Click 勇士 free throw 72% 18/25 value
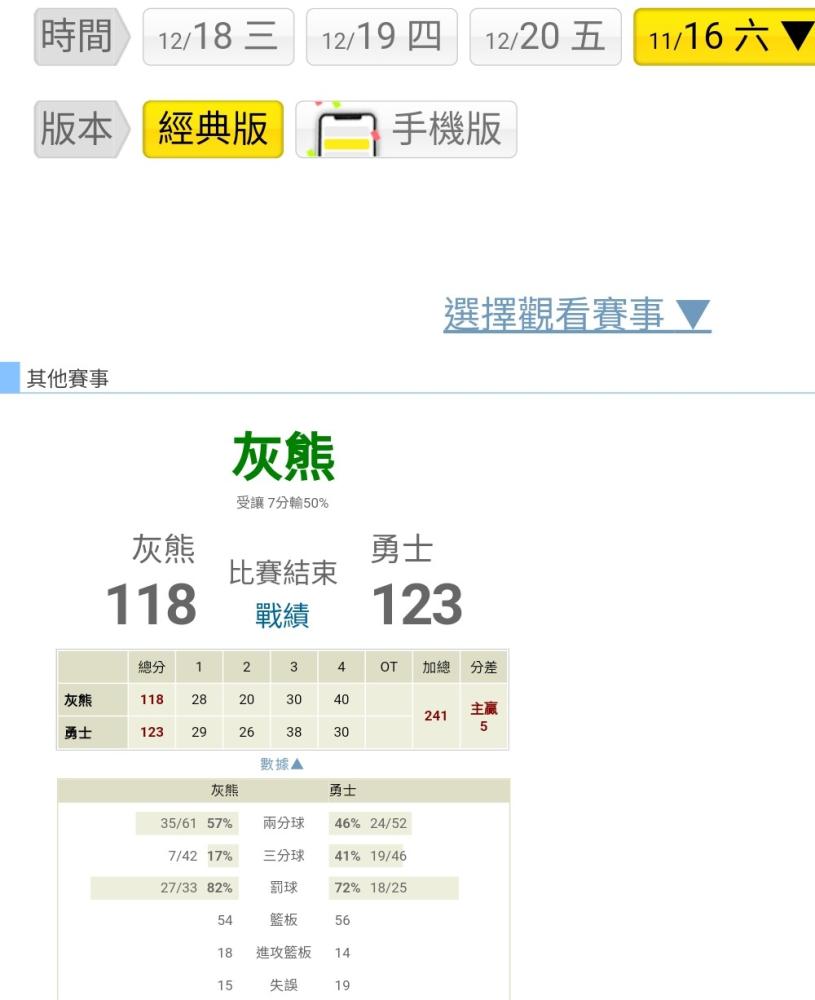Image resolution: width=815 pixels, height=1000 pixels. 371,888
